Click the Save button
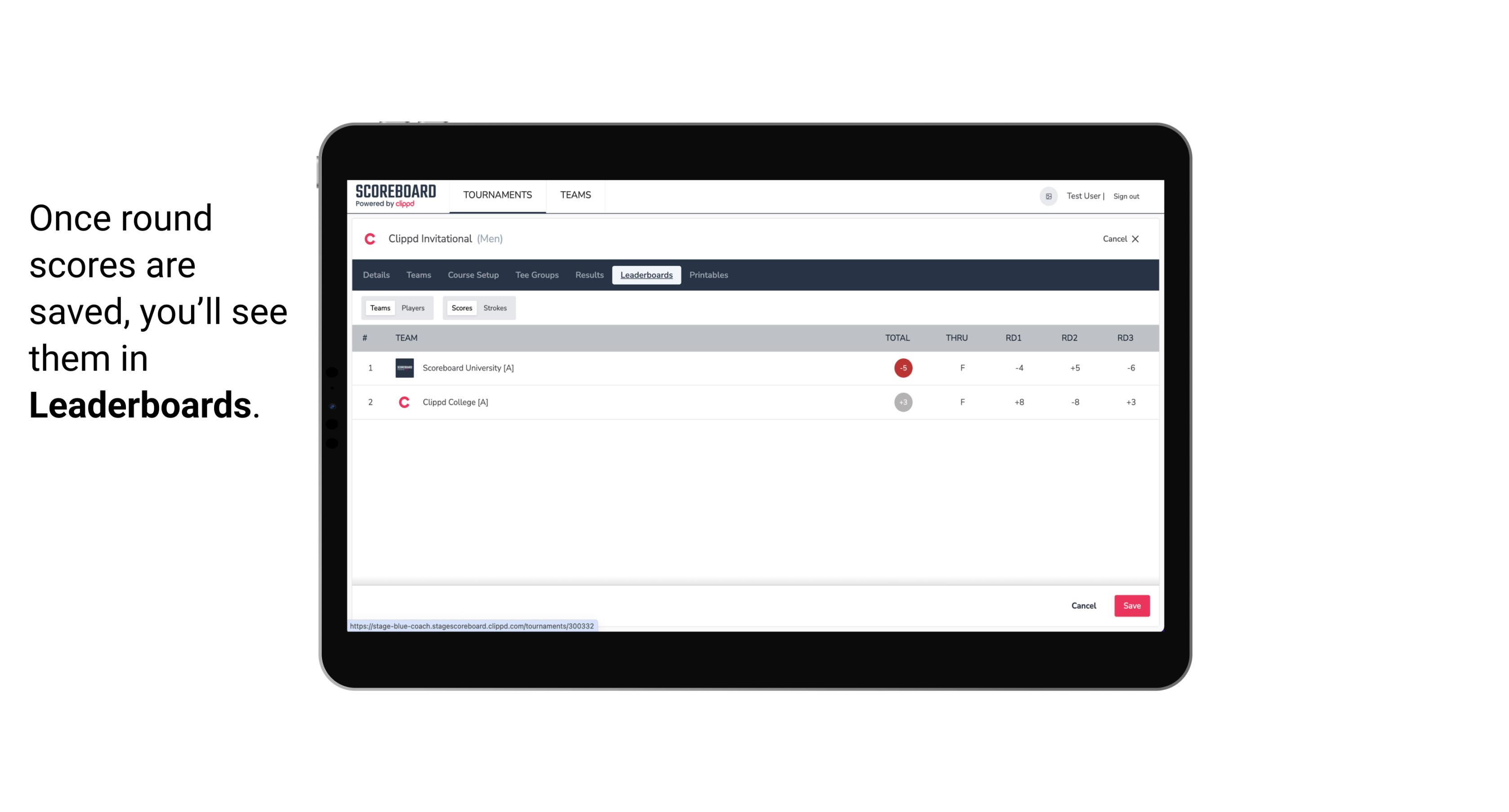This screenshot has height=812, width=1509. tap(1131, 605)
